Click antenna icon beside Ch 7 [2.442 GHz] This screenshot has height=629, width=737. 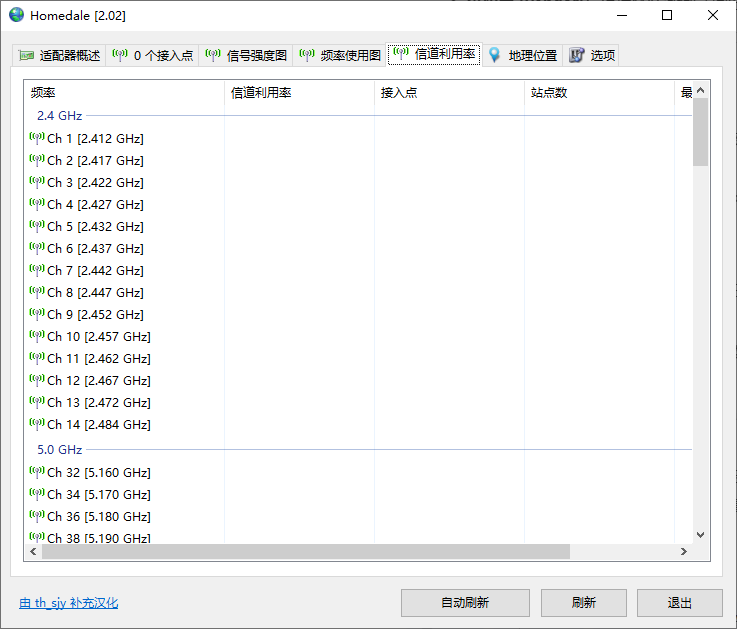click(x=37, y=270)
